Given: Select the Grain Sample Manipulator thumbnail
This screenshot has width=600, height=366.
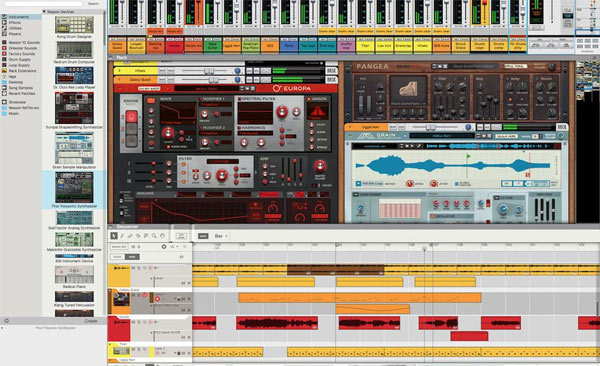Looking at the screenshot, I should click(74, 148).
